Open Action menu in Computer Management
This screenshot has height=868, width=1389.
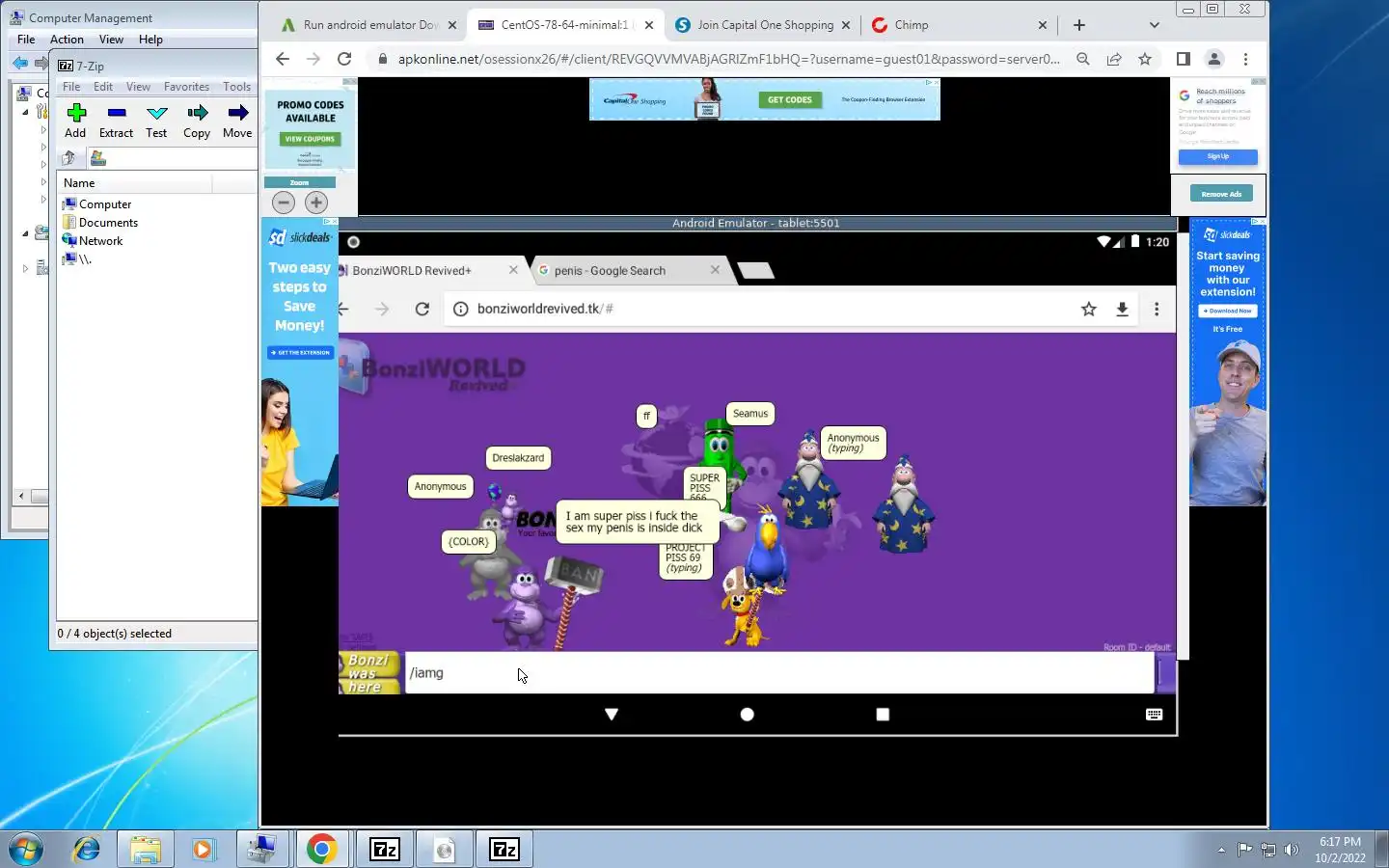67,40
